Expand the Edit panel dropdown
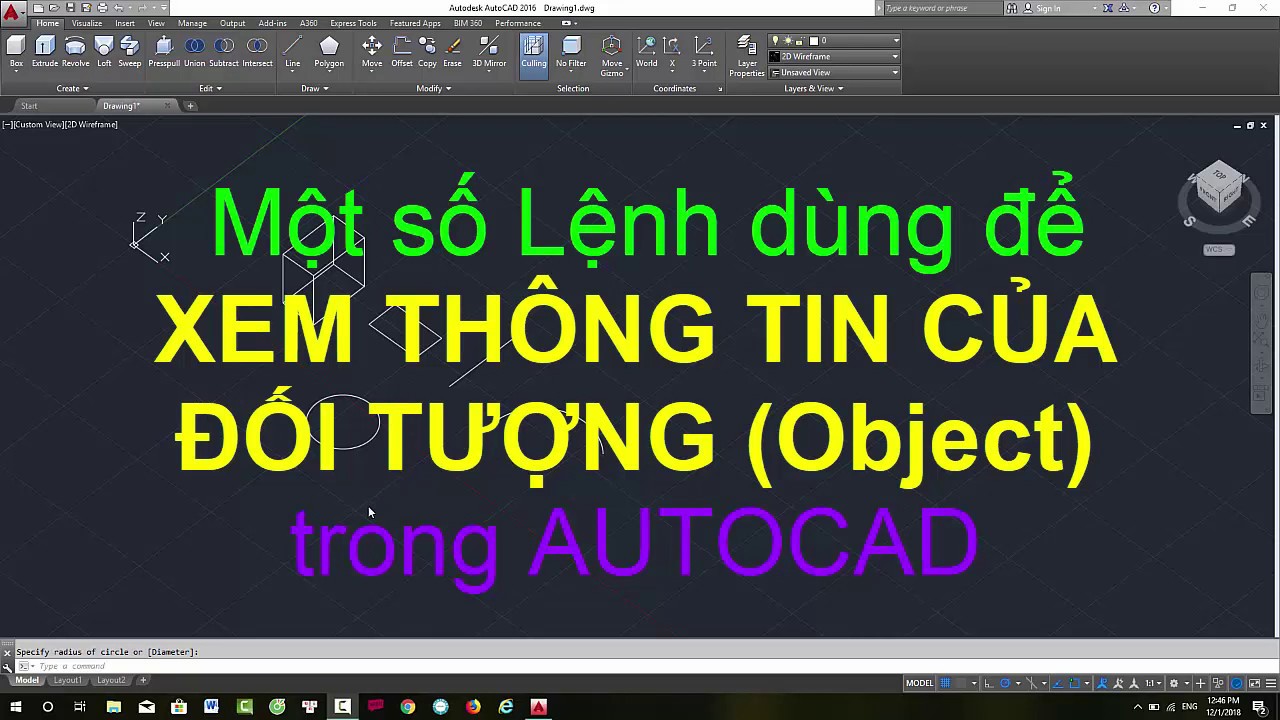Viewport: 1280px width, 720px height. pos(210,88)
